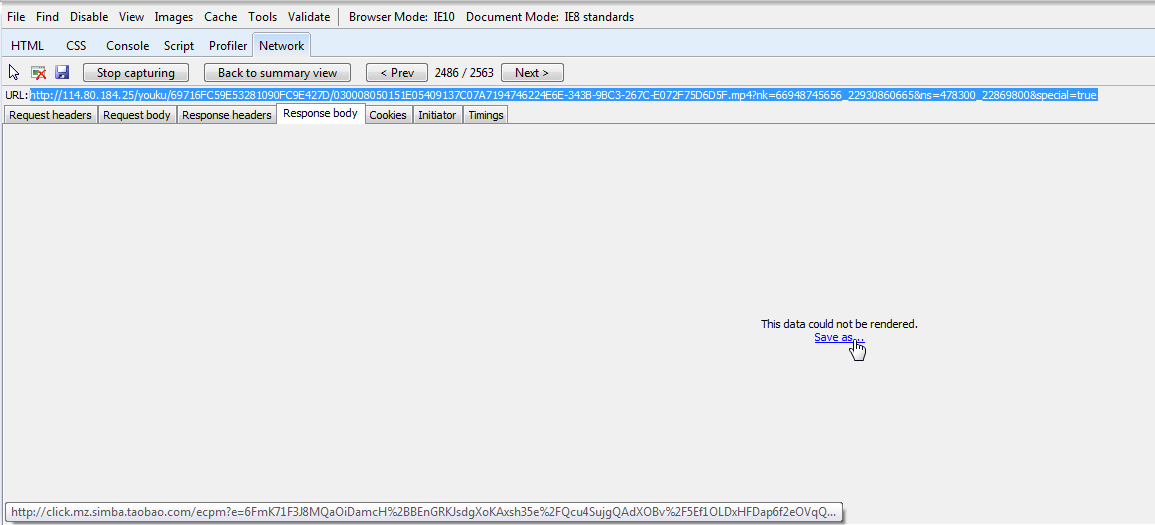
Task: Click Back to summary view button
Action: (278, 73)
